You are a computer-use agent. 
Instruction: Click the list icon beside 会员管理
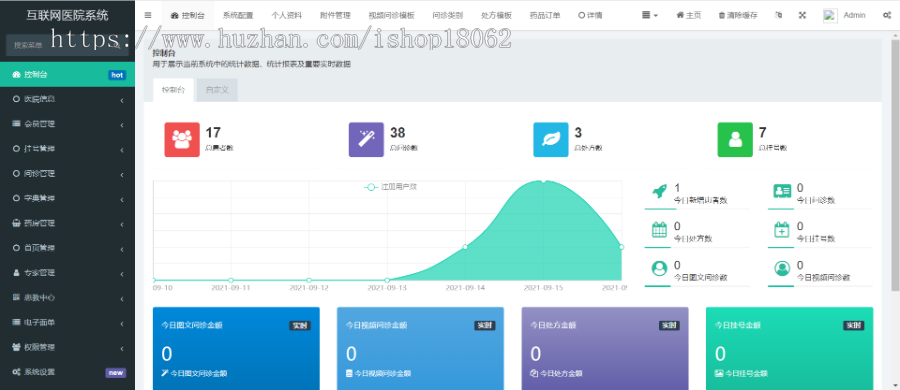(16, 123)
